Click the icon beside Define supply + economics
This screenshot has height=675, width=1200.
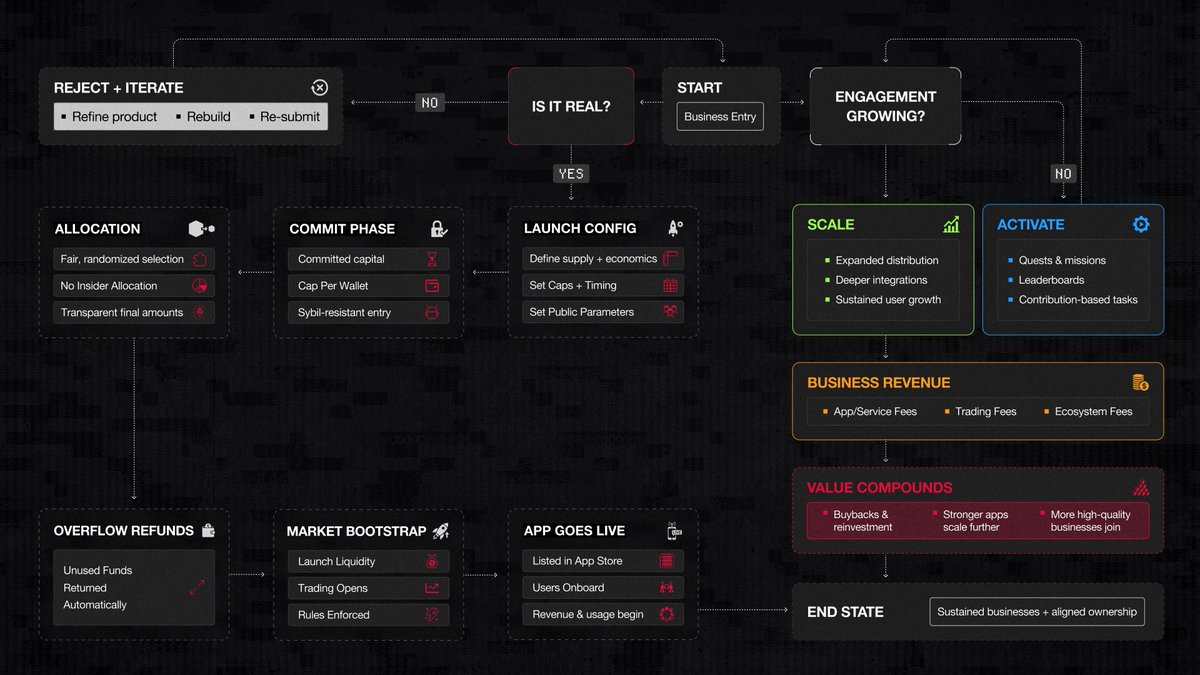(x=670, y=258)
